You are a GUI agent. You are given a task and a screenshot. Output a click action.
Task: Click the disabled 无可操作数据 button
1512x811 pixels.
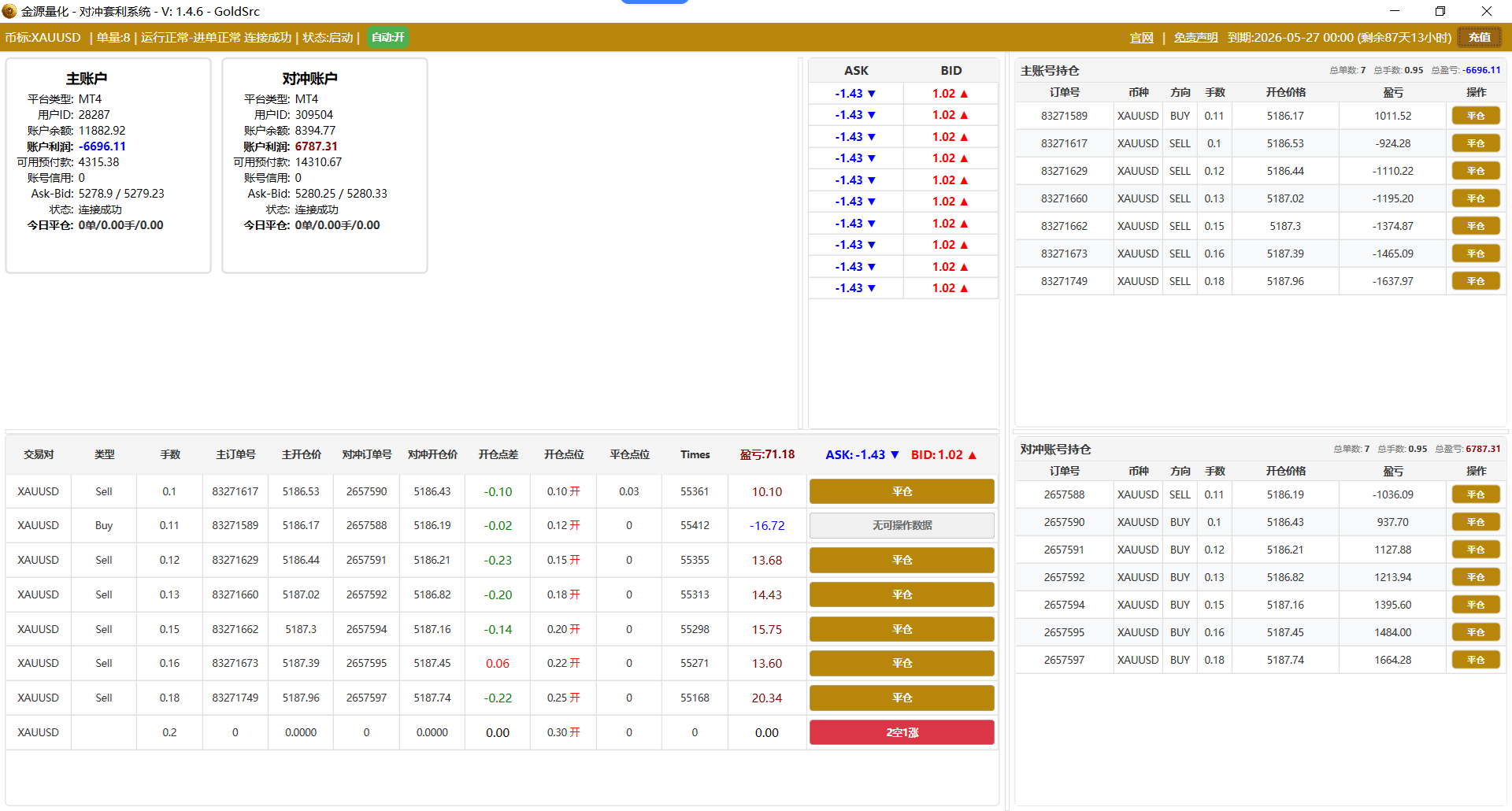point(902,525)
